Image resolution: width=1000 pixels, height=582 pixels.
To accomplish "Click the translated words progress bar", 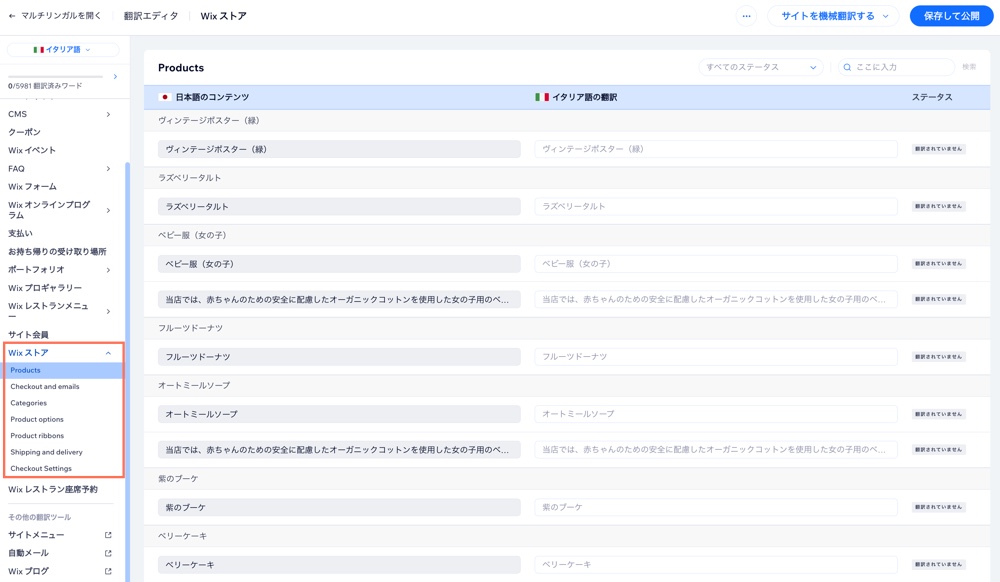I will [55, 76].
